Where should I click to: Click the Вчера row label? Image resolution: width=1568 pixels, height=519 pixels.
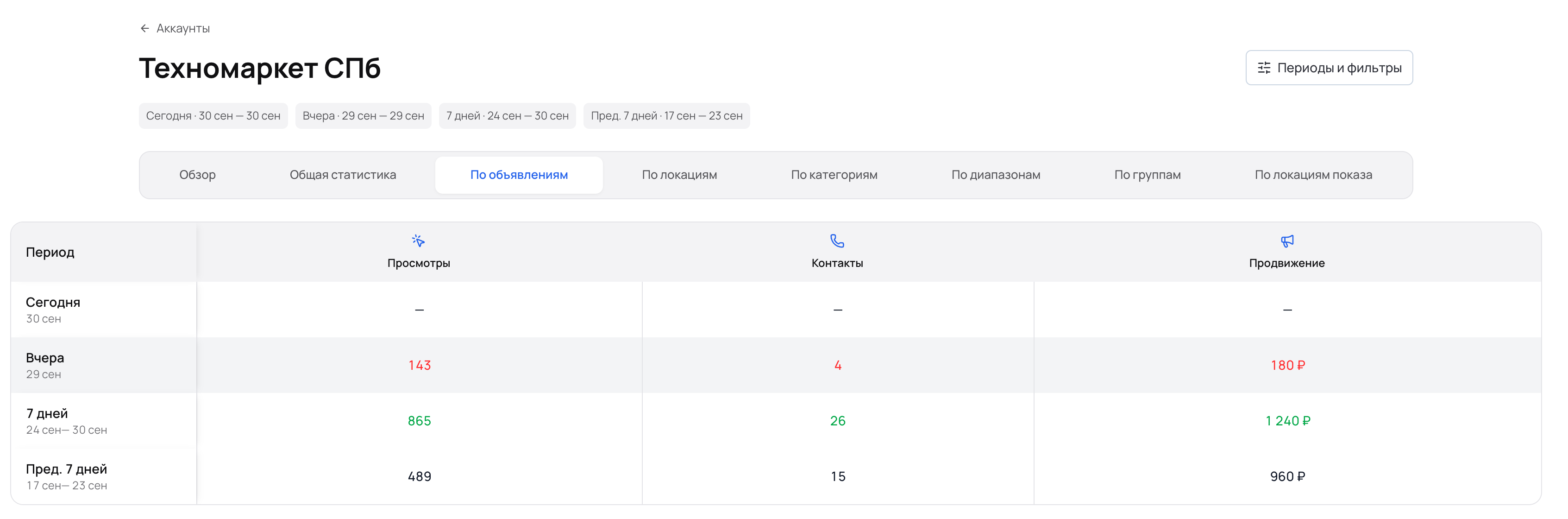pyautogui.click(x=45, y=358)
